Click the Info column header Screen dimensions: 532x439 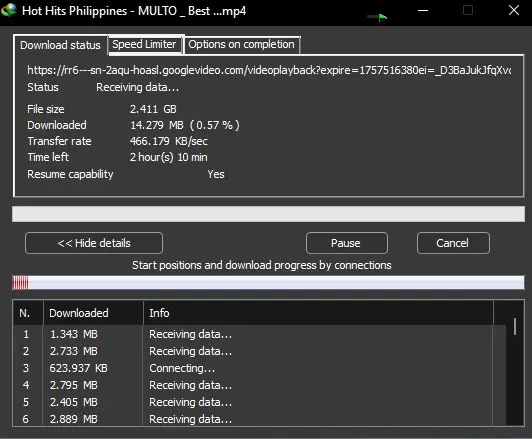pos(318,313)
